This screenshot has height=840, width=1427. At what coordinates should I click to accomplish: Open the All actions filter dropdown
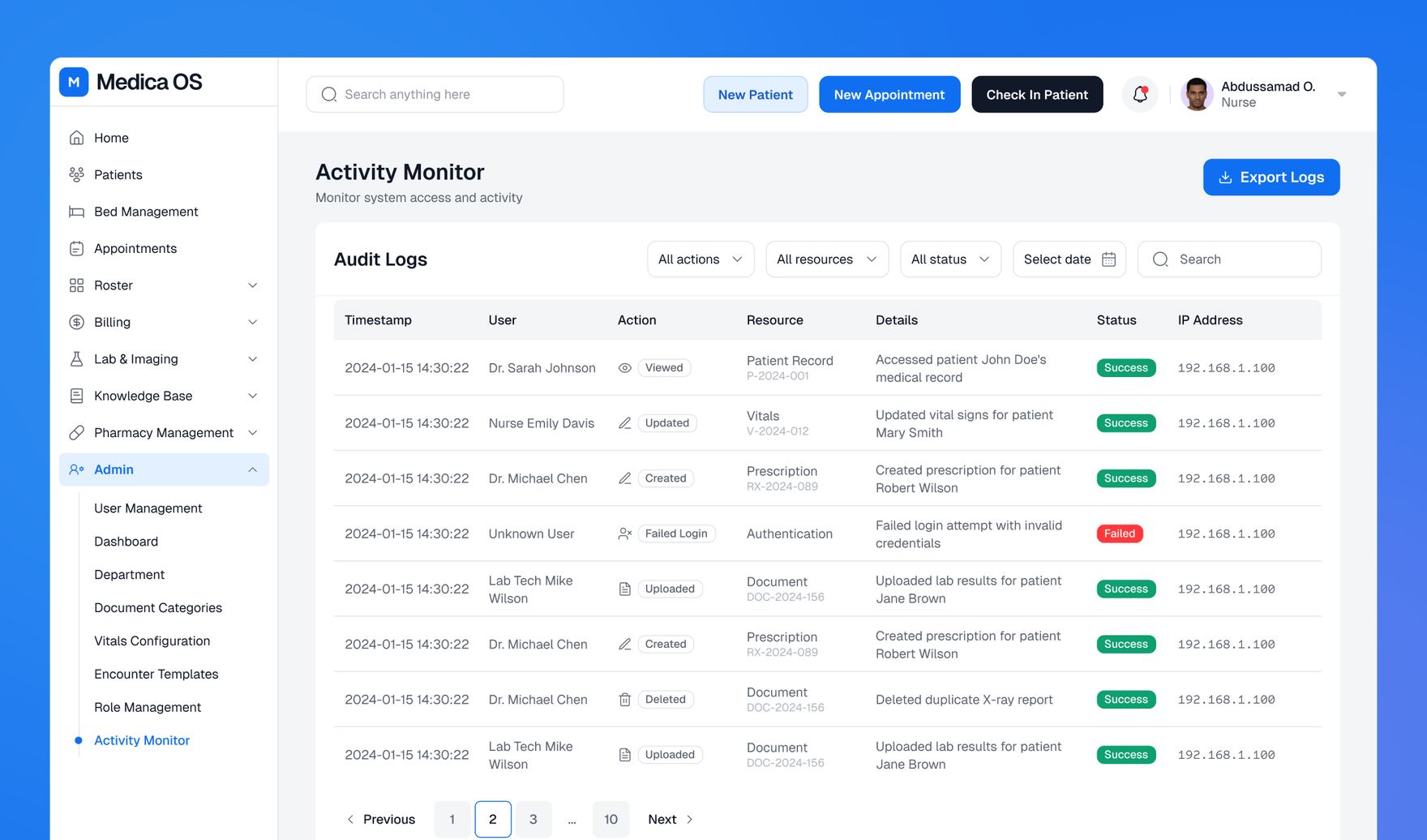701,259
